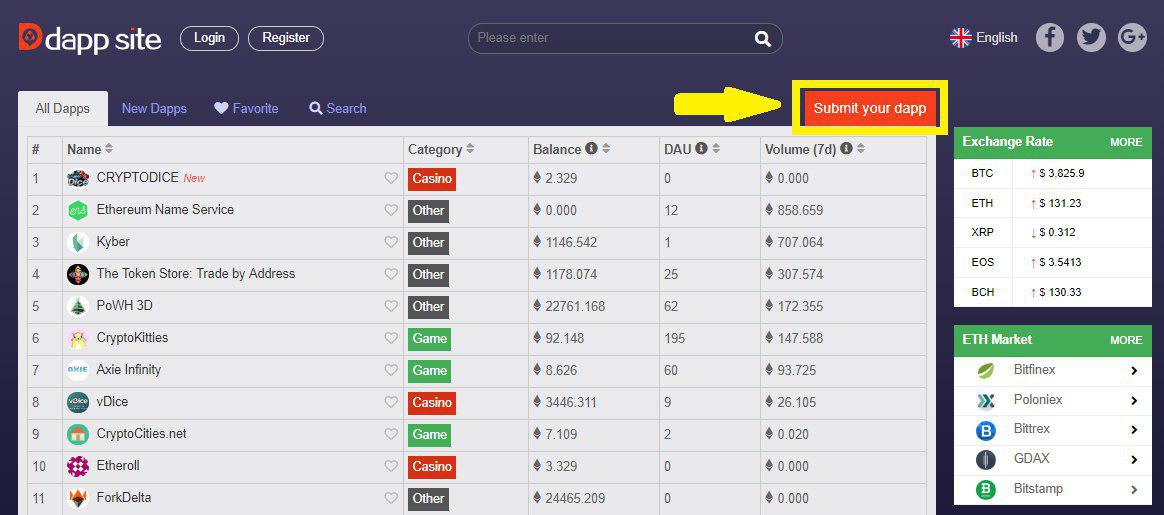Open MORE in ETH Market panel

pos(1126,340)
